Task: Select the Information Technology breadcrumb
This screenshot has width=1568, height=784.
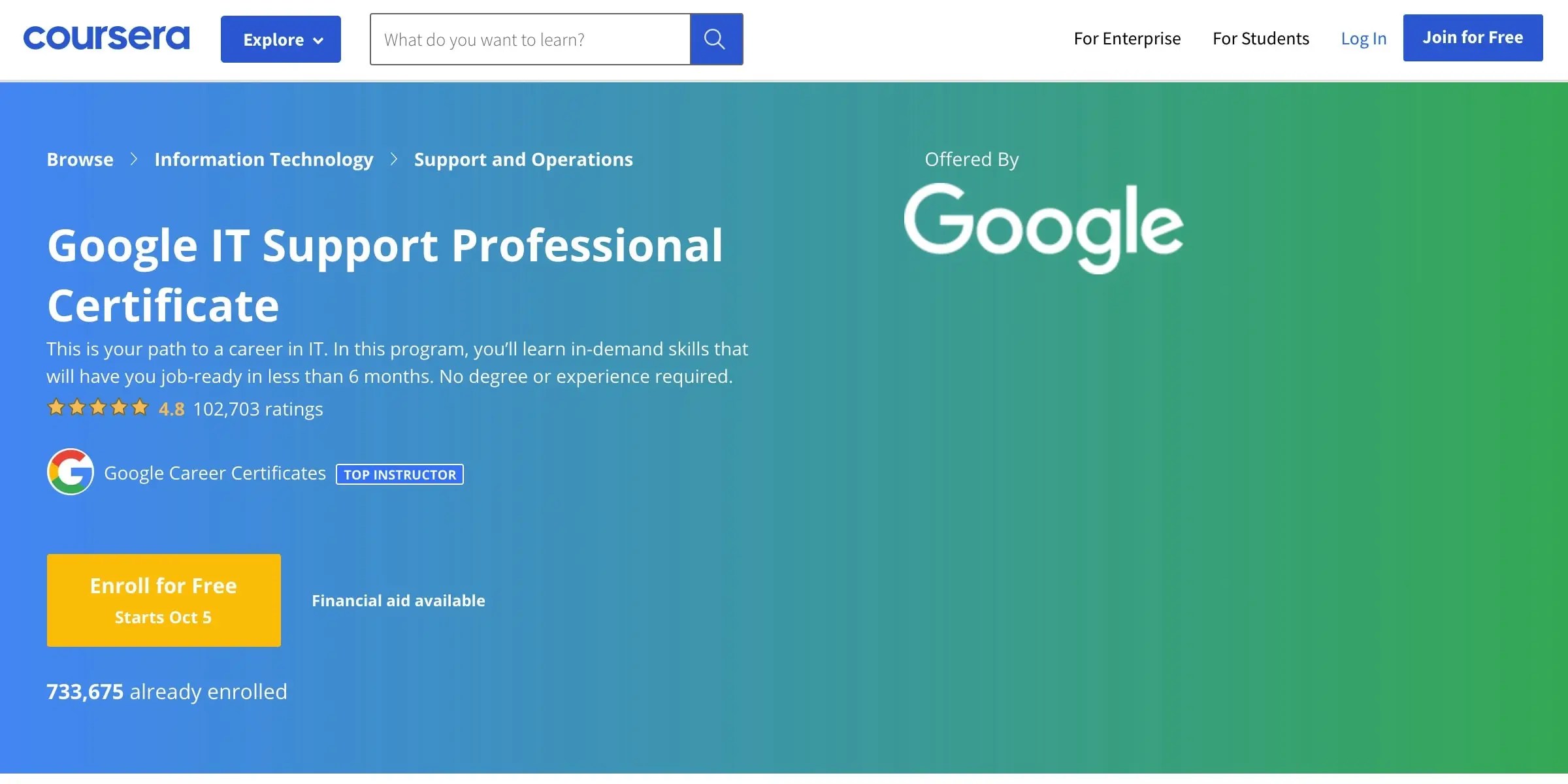Action: click(263, 159)
